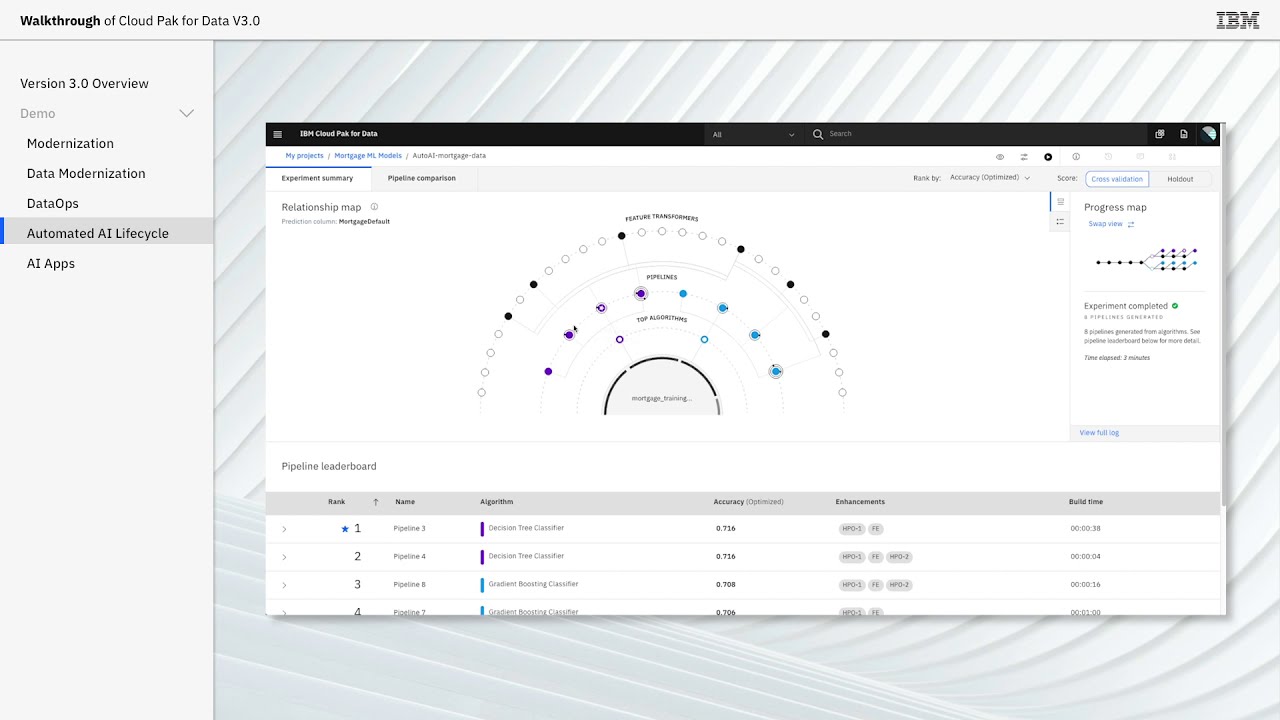Select DataOps in sidebar
Screen dimensions: 1280x720
(53, 204)
